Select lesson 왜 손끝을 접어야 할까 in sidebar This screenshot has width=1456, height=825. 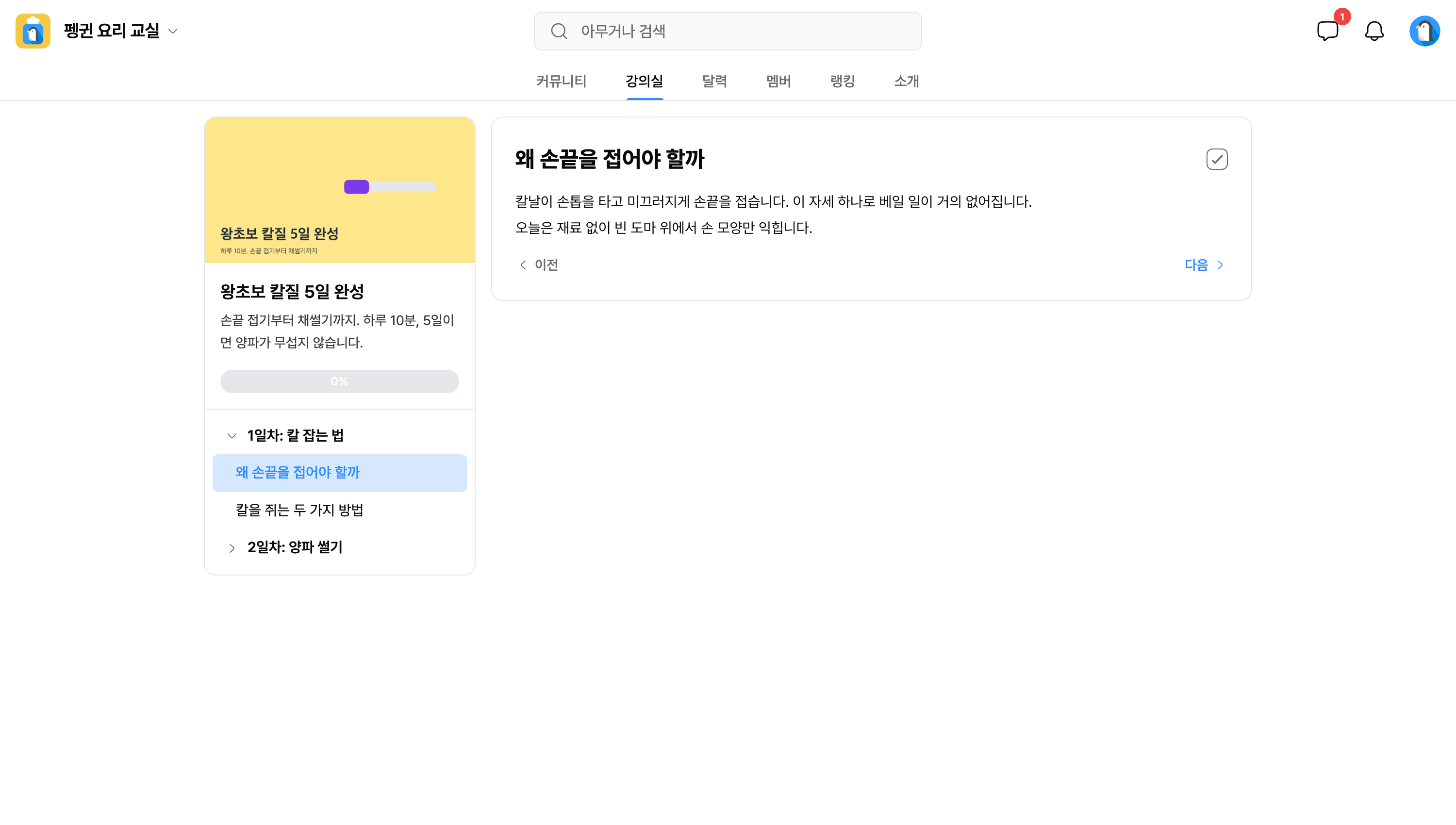[339, 473]
